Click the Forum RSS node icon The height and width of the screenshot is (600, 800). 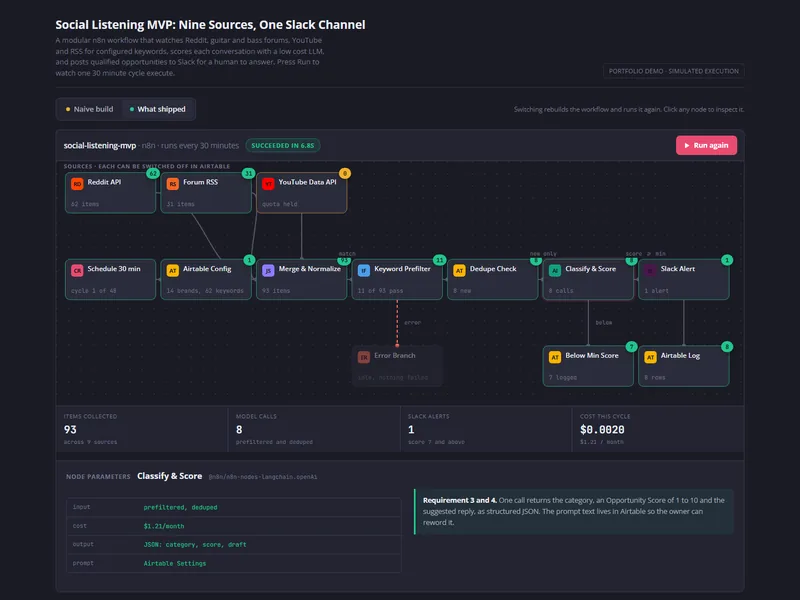point(172,184)
